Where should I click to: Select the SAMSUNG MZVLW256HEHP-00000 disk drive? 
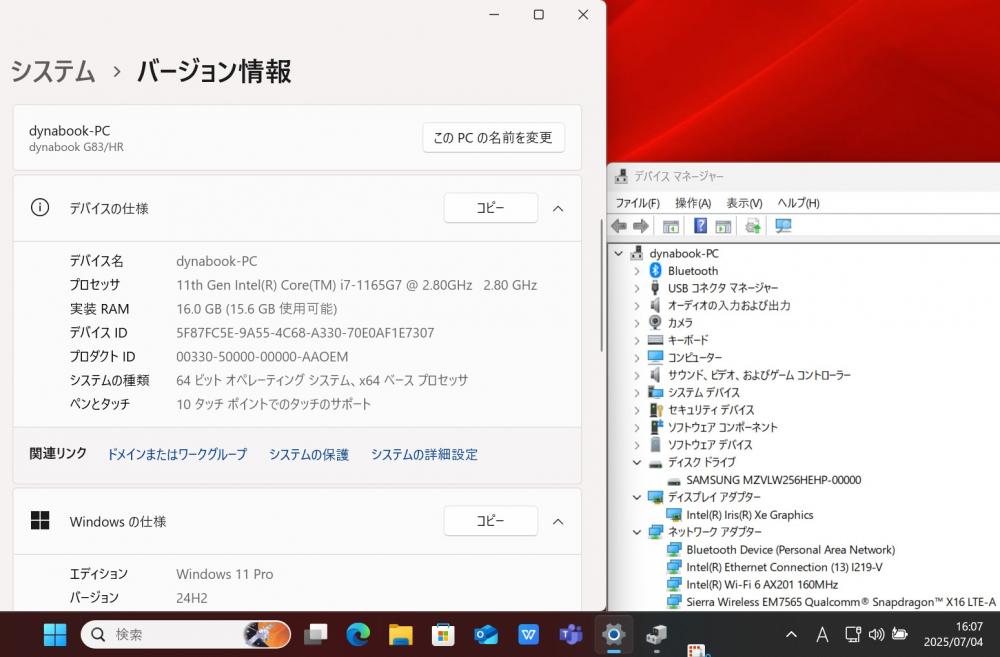tap(774, 480)
